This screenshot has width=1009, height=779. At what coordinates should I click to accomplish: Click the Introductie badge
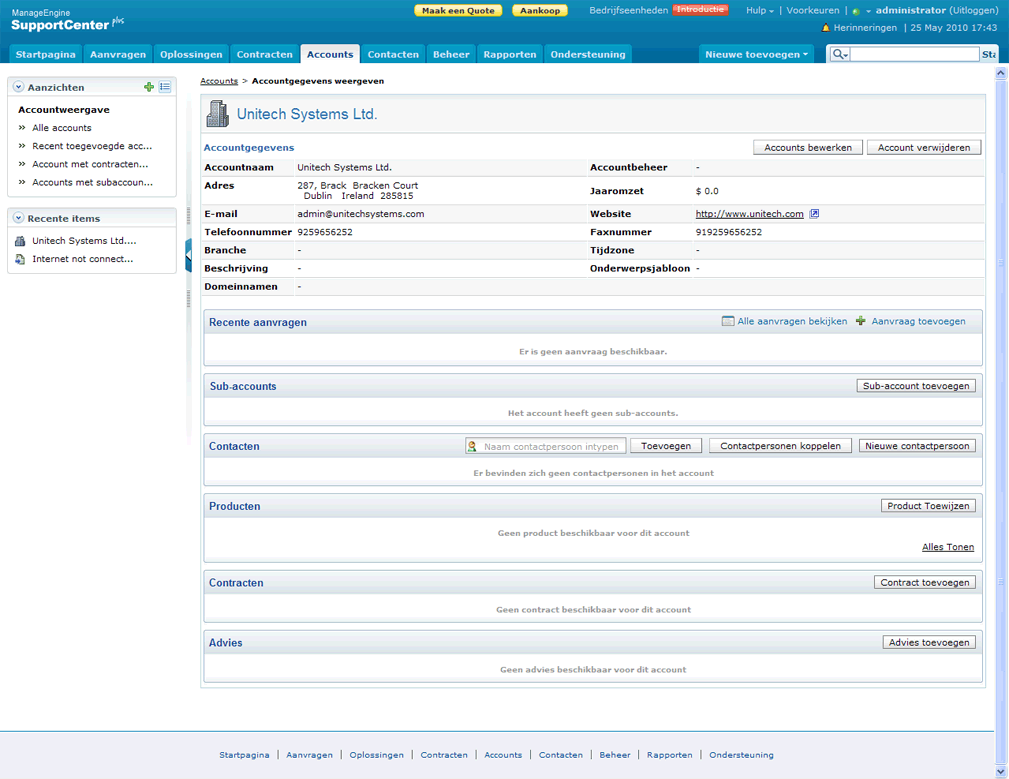701,10
